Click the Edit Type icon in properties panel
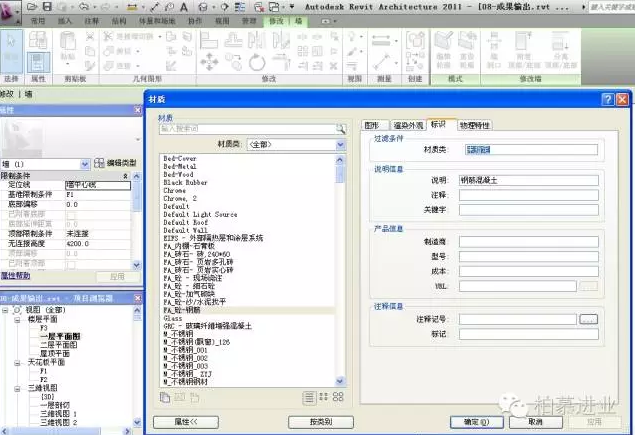This screenshot has width=635, height=435. pyautogui.click(x=99, y=163)
